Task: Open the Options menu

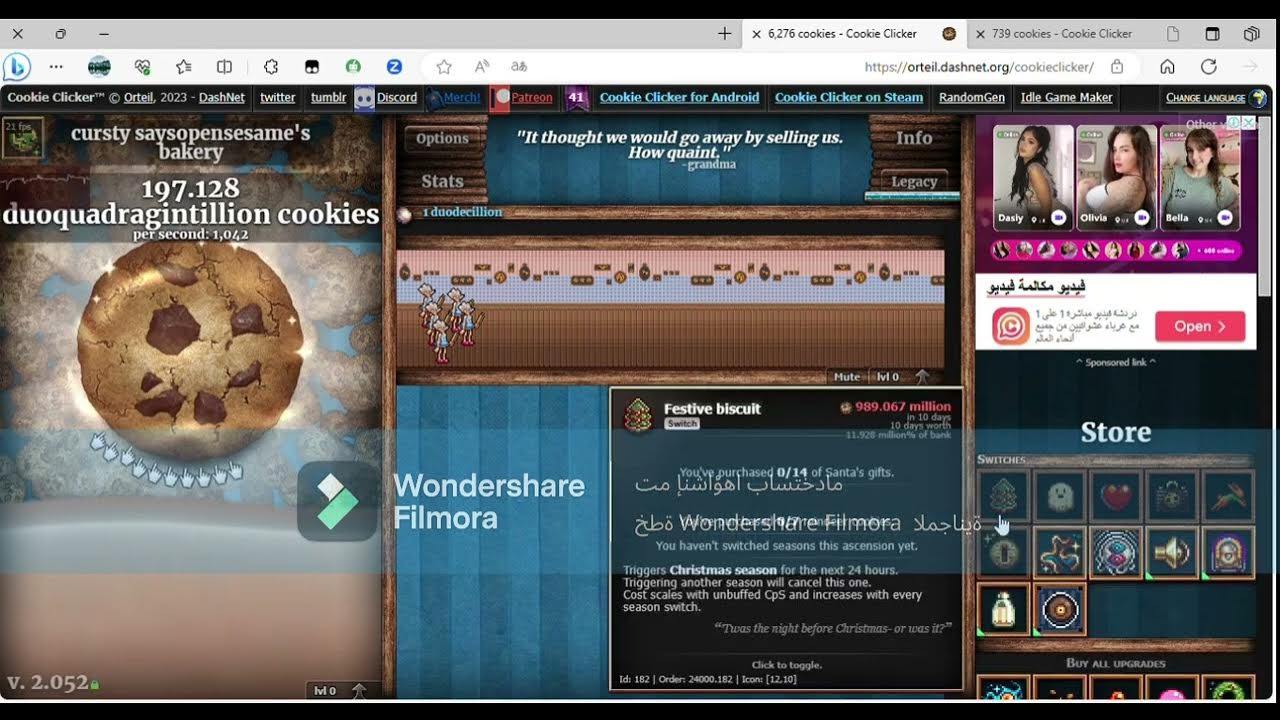Action: click(x=442, y=138)
